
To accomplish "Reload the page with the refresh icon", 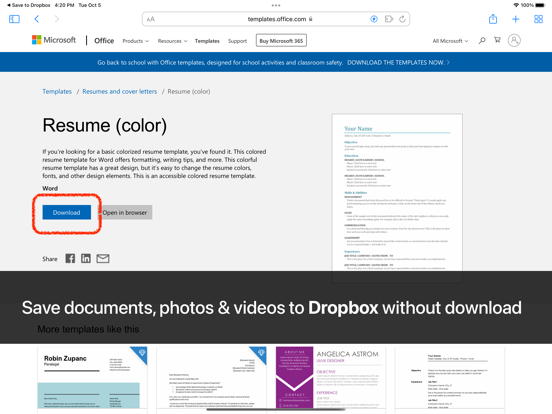I will (402, 19).
